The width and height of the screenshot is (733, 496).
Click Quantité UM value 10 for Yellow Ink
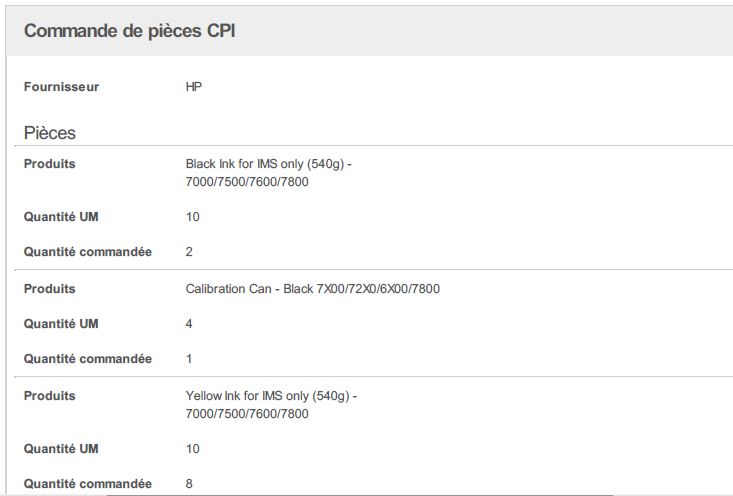[x=193, y=449]
